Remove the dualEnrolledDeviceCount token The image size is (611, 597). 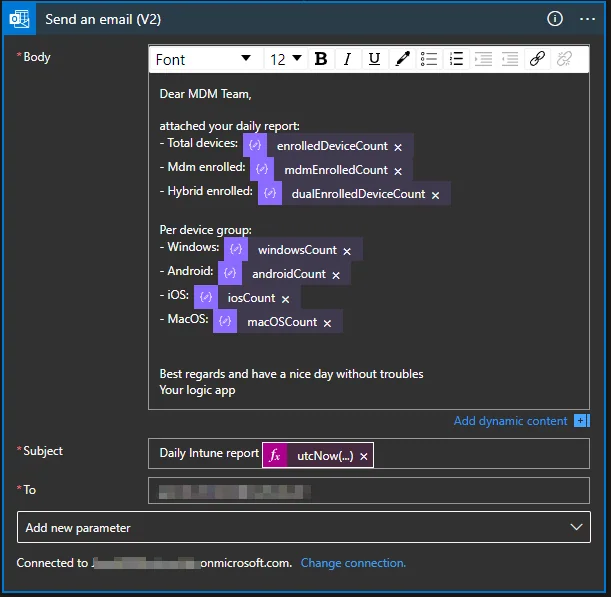point(435,195)
